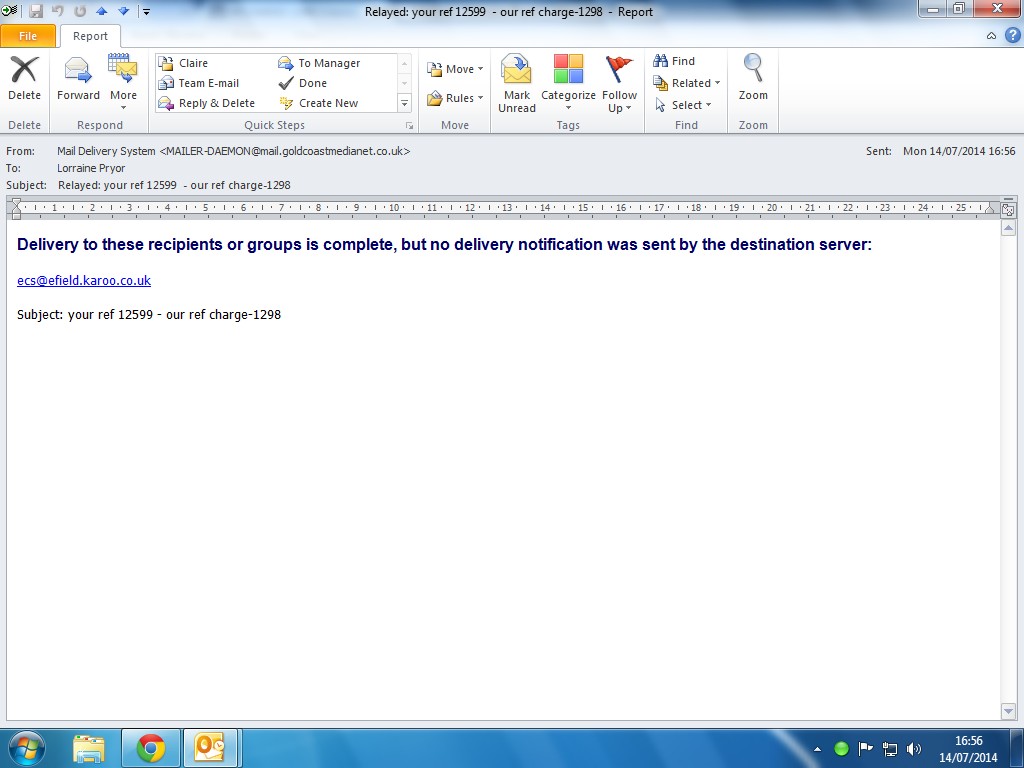Open Windows Explorer from taskbar
The height and width of the screenshot is (768, 1024).
click(89, 748)
